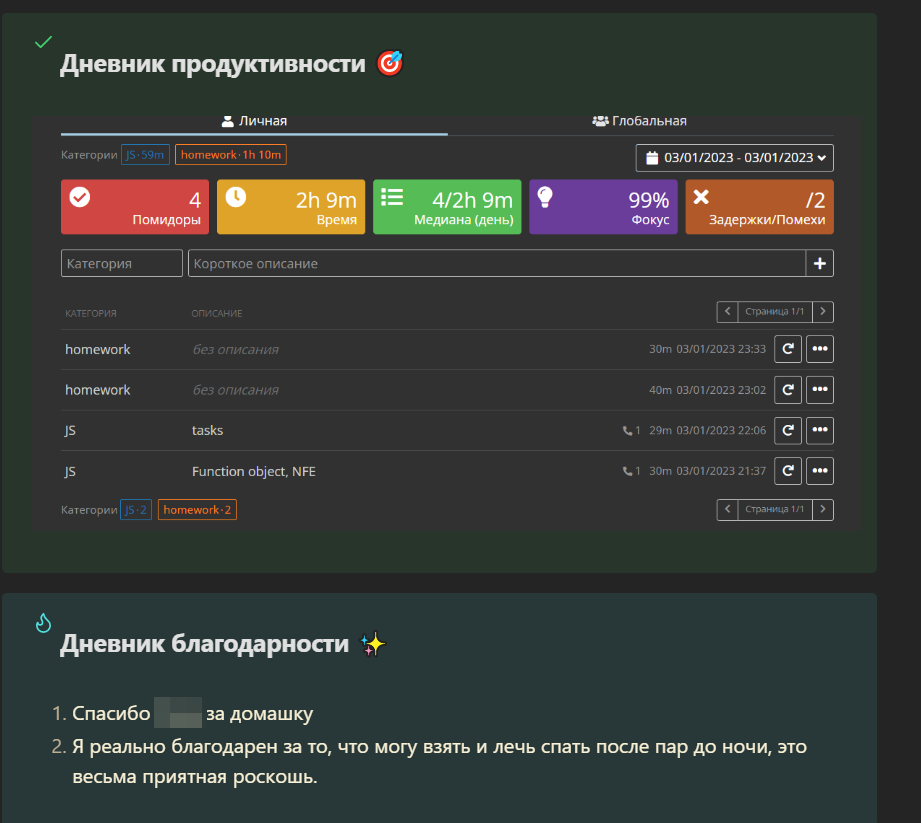Open the date range 03/01/2023 dropdown
Viewport: 921px width, 823px height.
734,158
